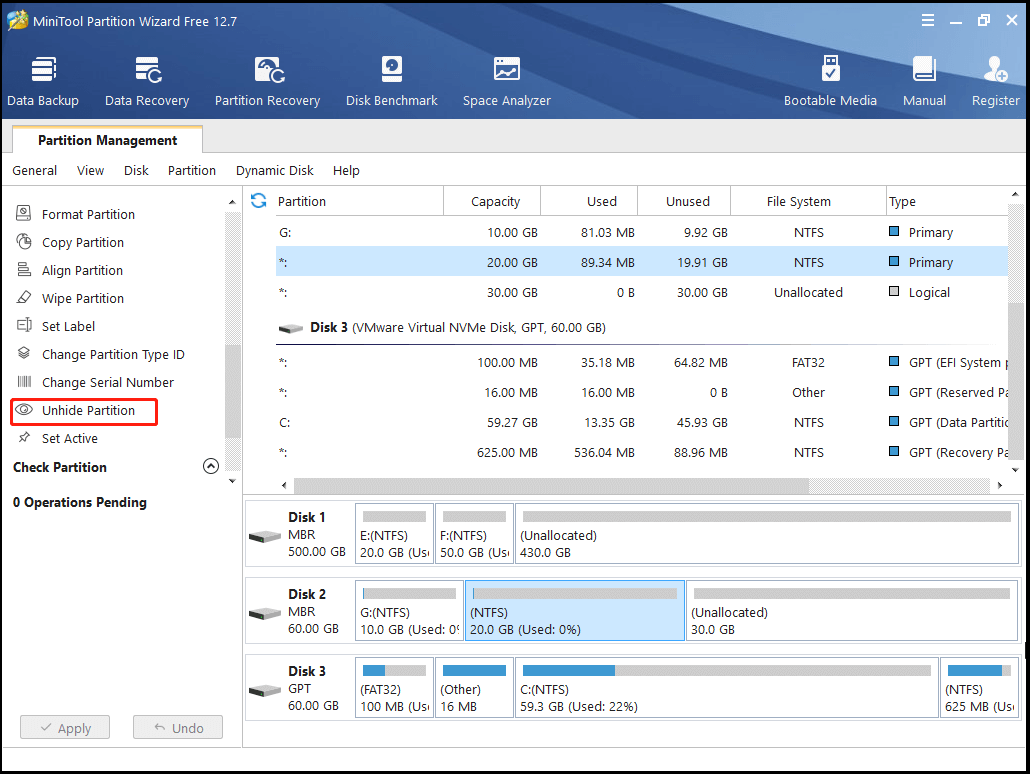Launch the Data Recovery tool
This screenshot has width=1030, height=774.
pyautogui.click(x=147, y=81)
